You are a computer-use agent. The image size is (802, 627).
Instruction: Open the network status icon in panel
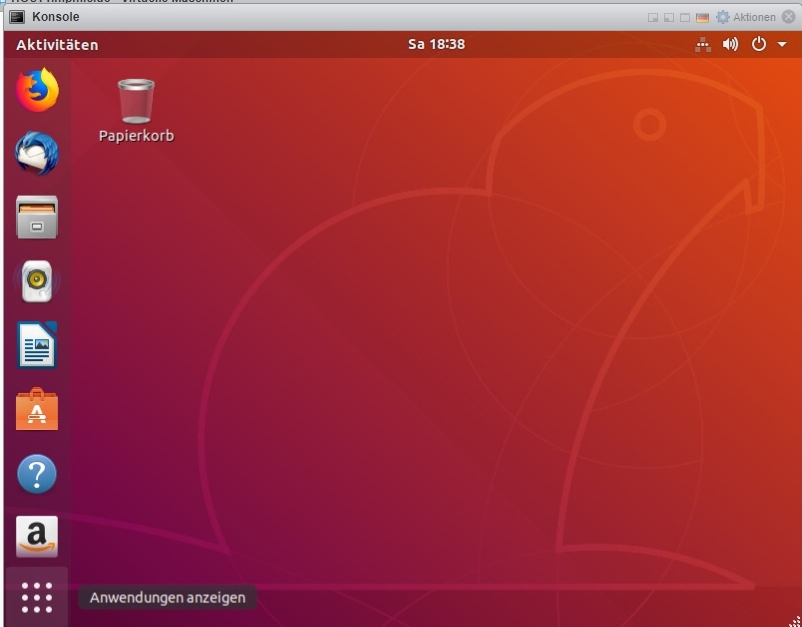pos(703,44)
